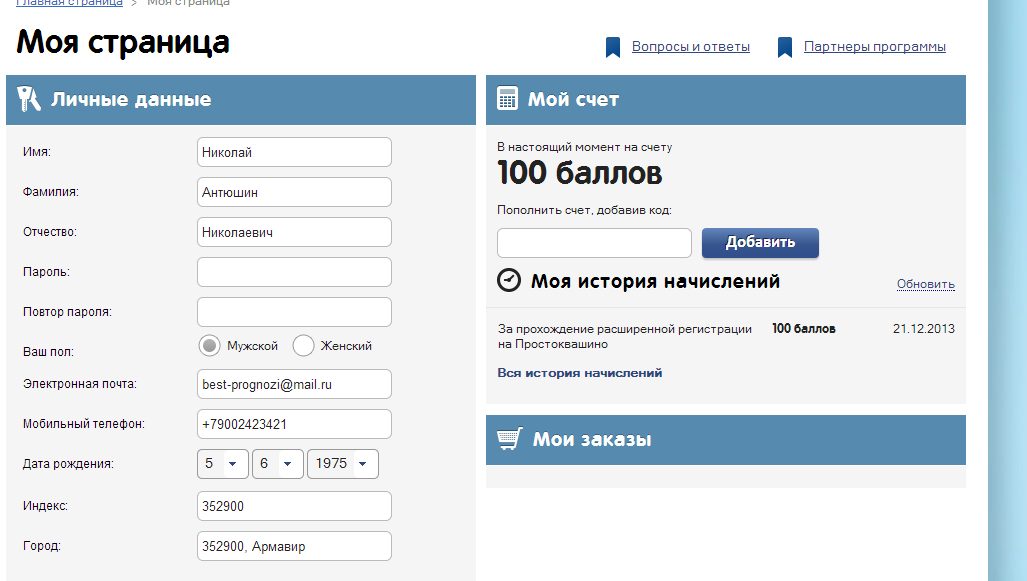Image resolution: width=1027 pixels, height=581 pixels.
Task: Click the history entry За прохождение расширенной регистрации
Action: pos(625,336)
